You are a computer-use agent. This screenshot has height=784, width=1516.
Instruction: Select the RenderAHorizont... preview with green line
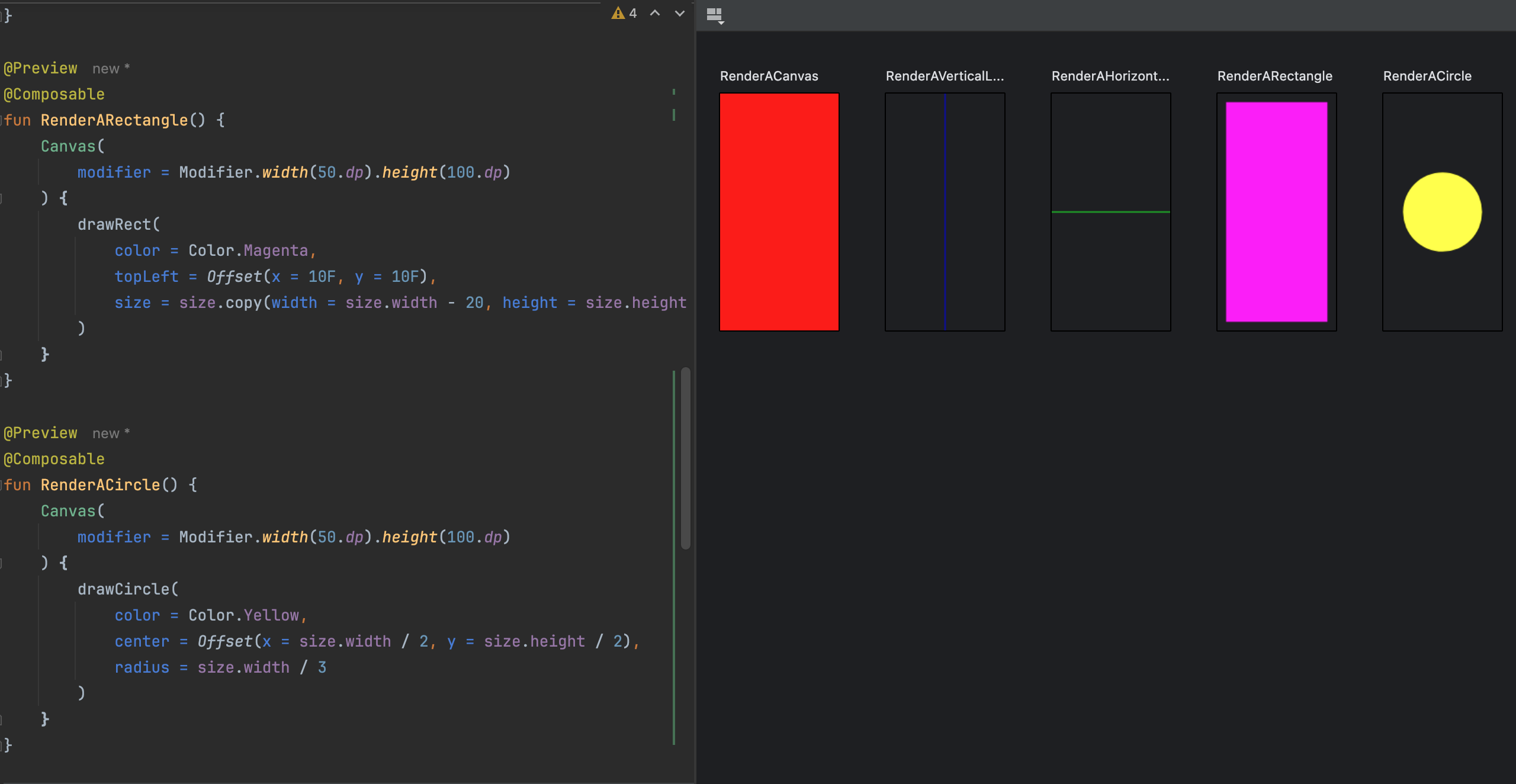click(1111, 212)
